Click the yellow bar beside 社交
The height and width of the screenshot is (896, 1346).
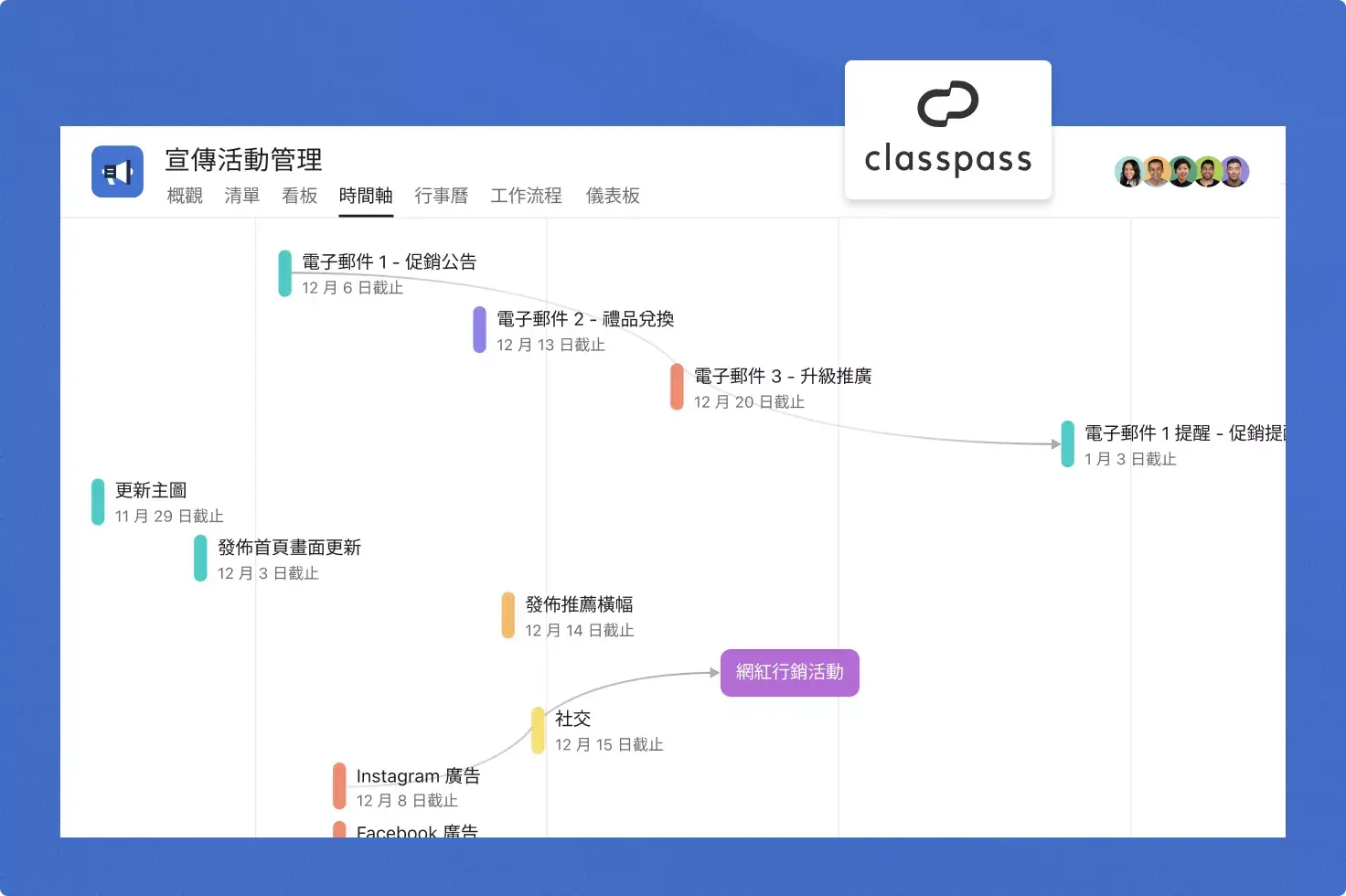539,730
